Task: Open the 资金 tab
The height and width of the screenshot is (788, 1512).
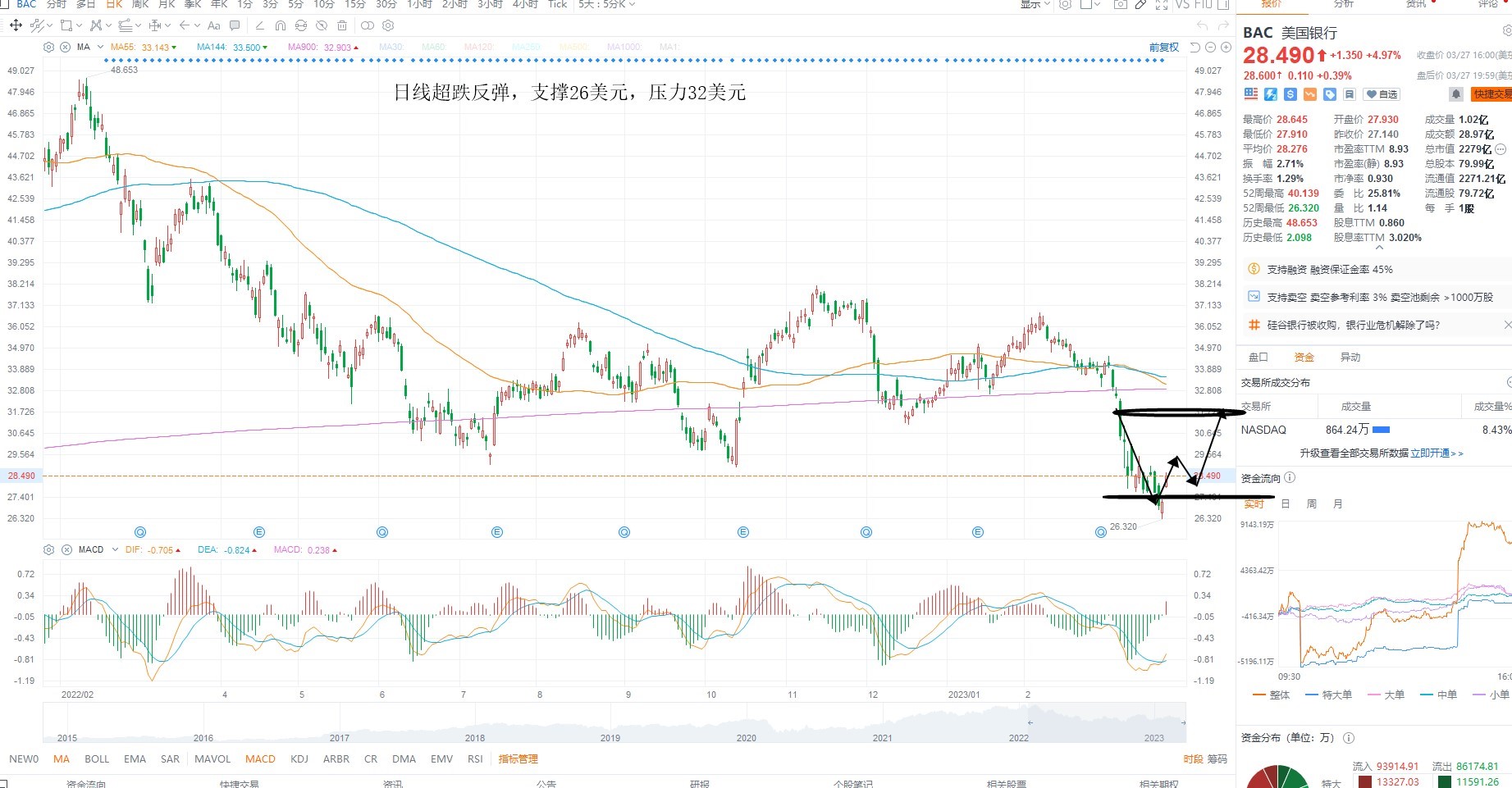Action: point(1304,358)
